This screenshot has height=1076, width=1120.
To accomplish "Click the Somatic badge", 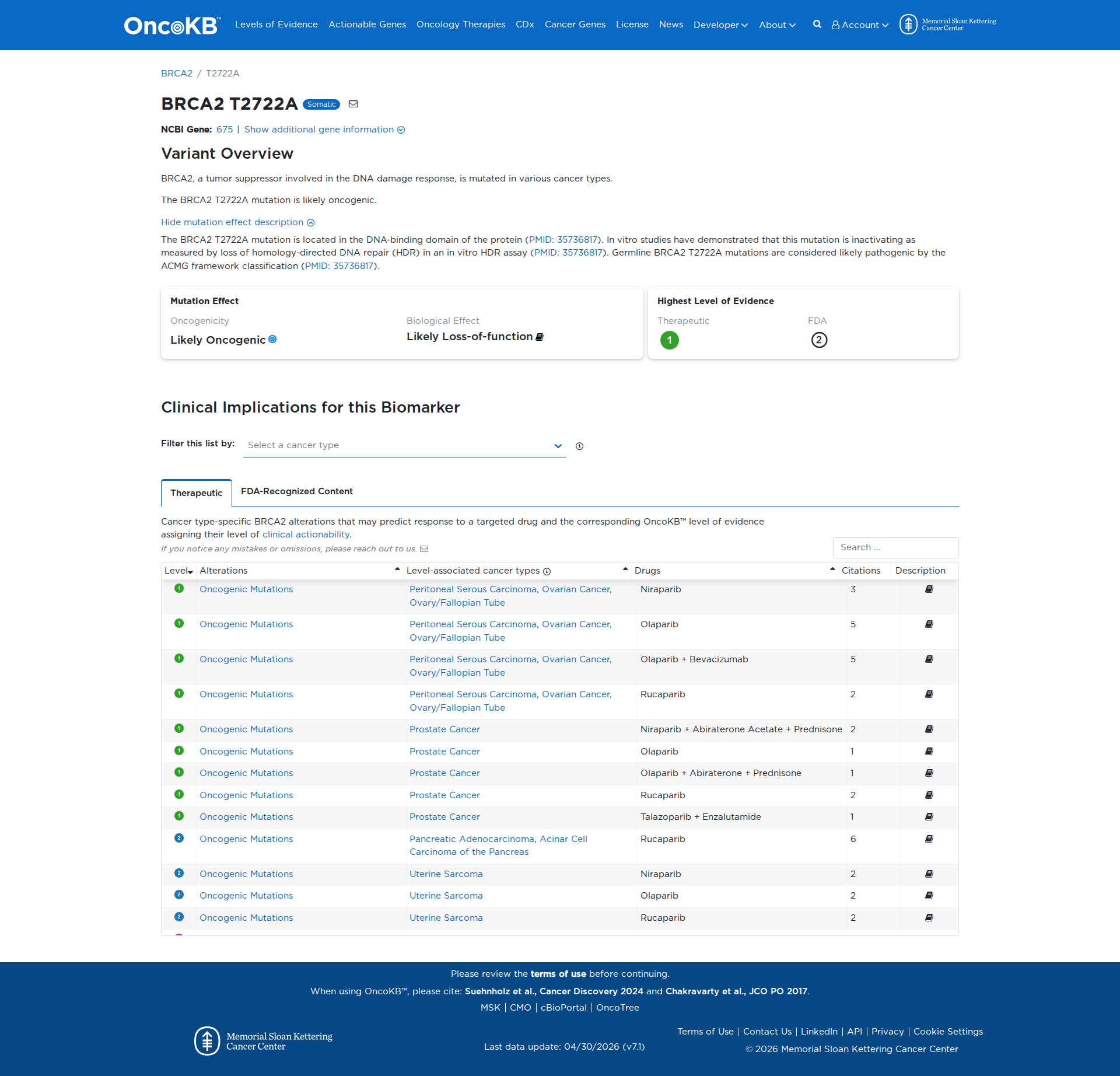I will click(321, 104).
